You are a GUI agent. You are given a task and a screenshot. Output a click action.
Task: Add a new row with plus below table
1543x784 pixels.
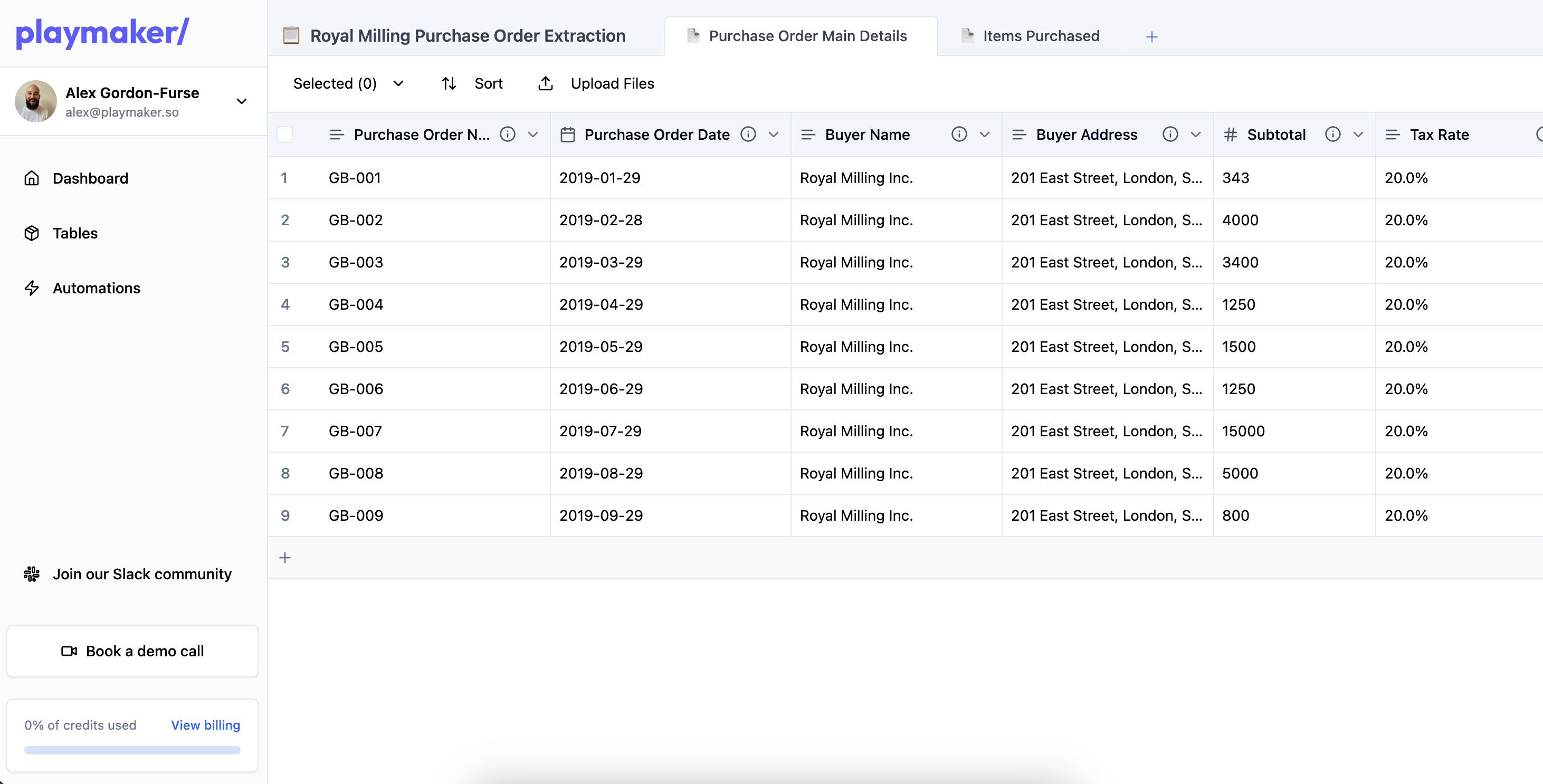[x=285, y=558]
